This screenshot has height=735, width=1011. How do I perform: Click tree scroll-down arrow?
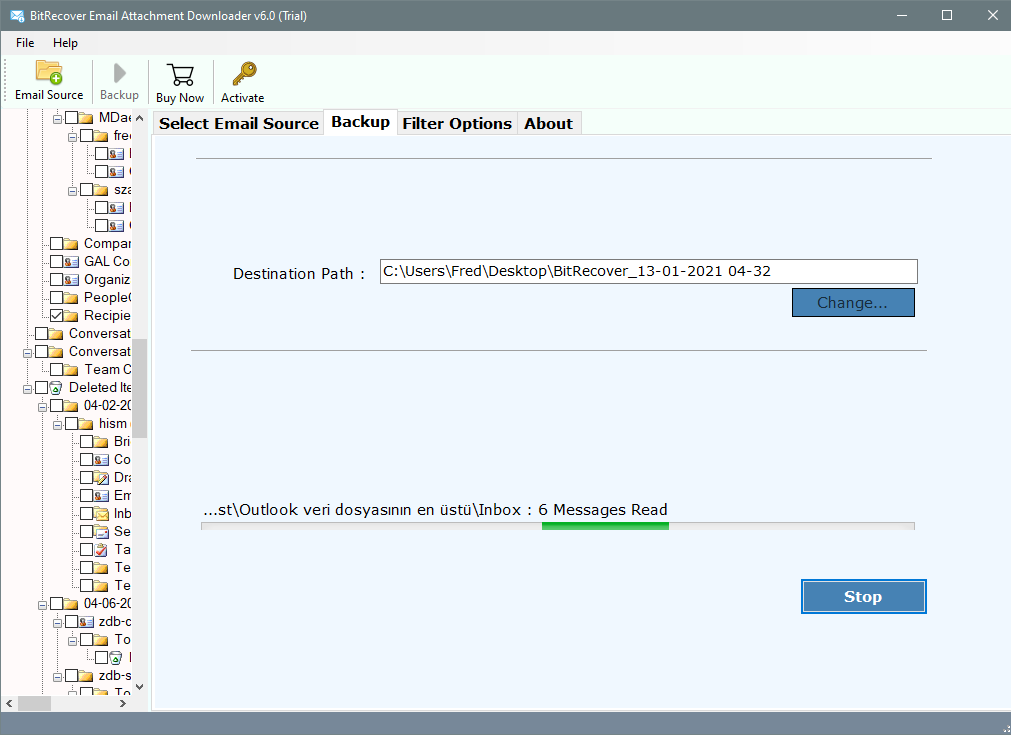[x=140, y=687]
